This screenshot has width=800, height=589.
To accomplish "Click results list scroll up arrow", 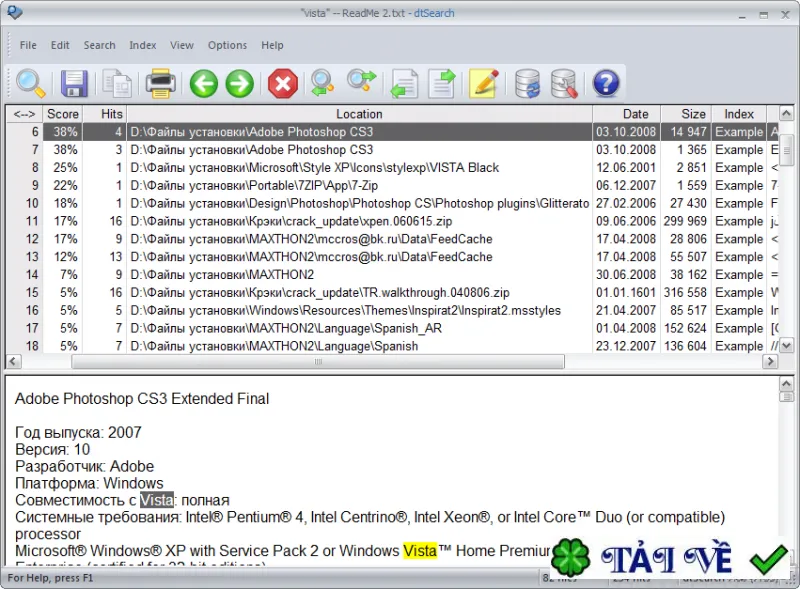I will click(x=786, y=113).
